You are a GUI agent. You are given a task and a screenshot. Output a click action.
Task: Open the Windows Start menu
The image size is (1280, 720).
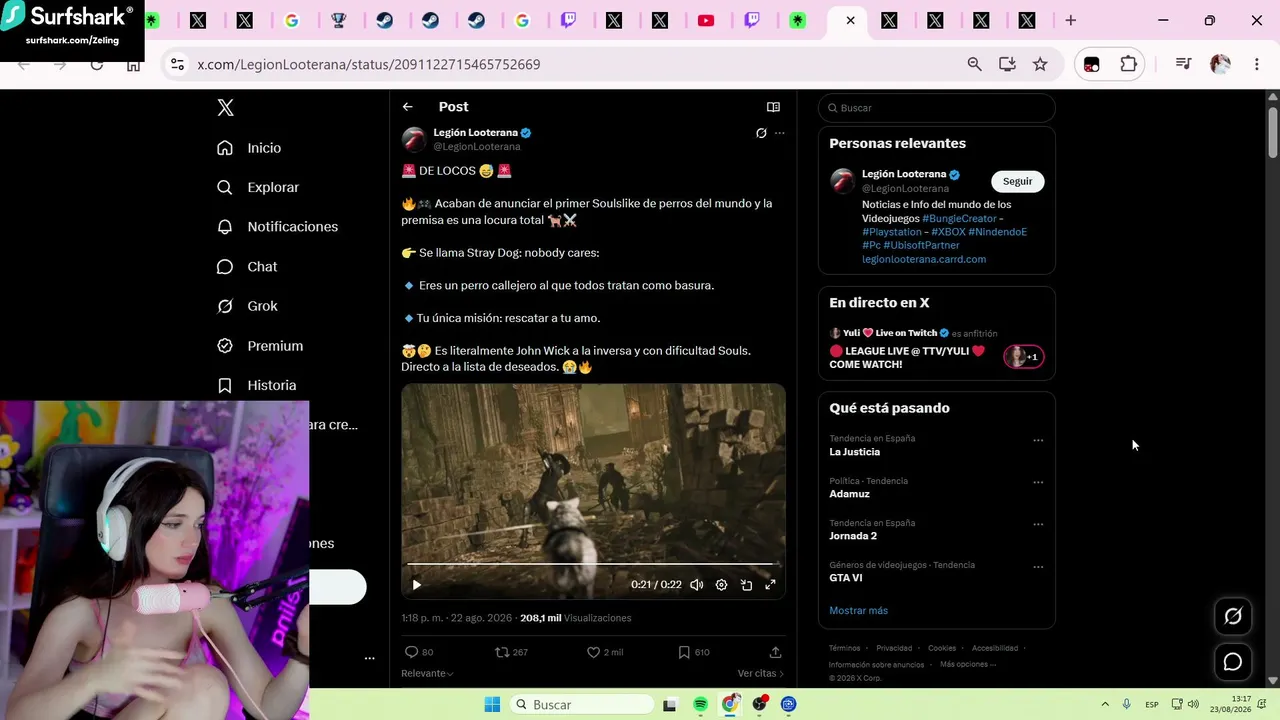492,705
